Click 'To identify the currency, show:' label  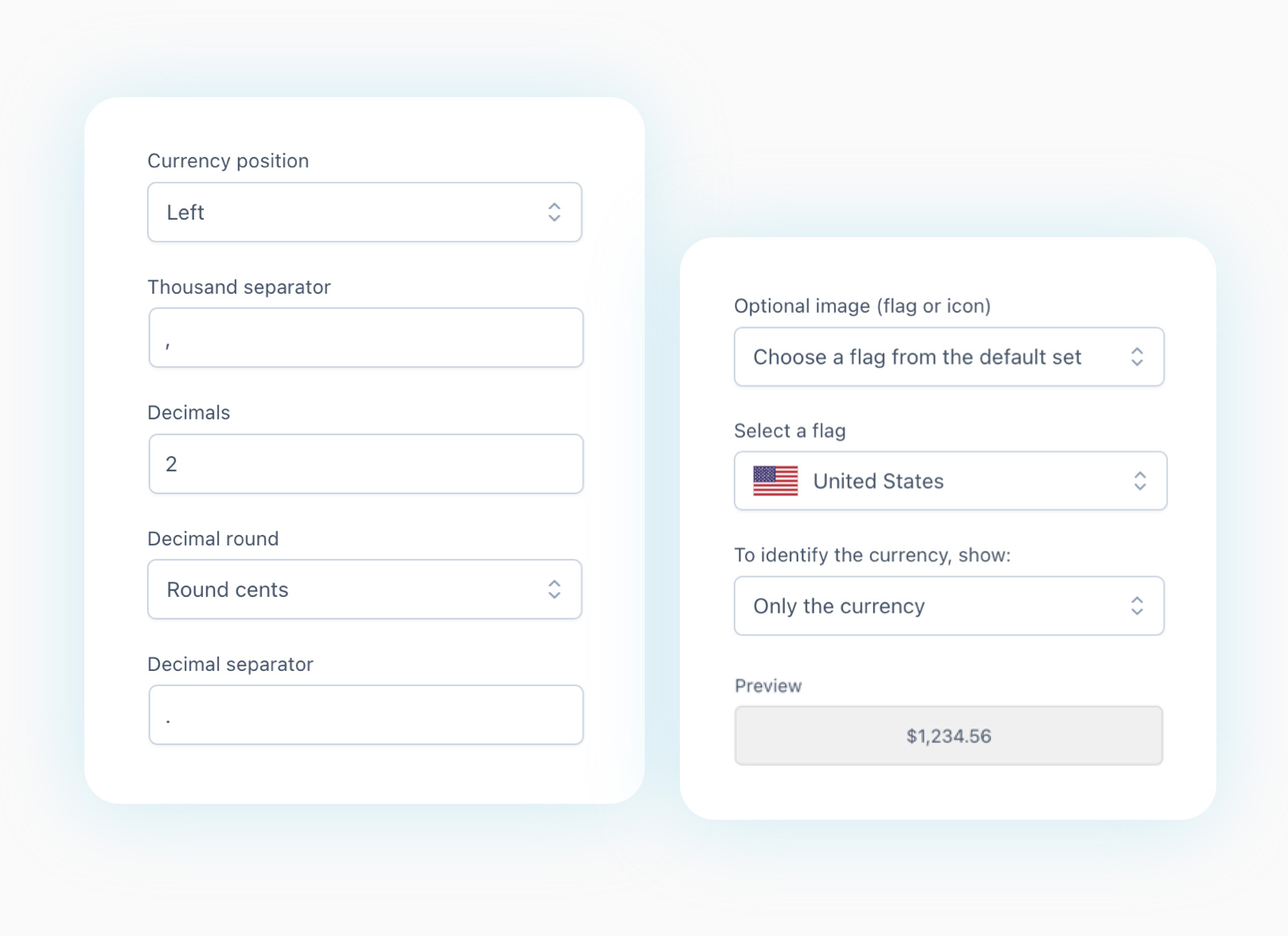pos(872,556)
